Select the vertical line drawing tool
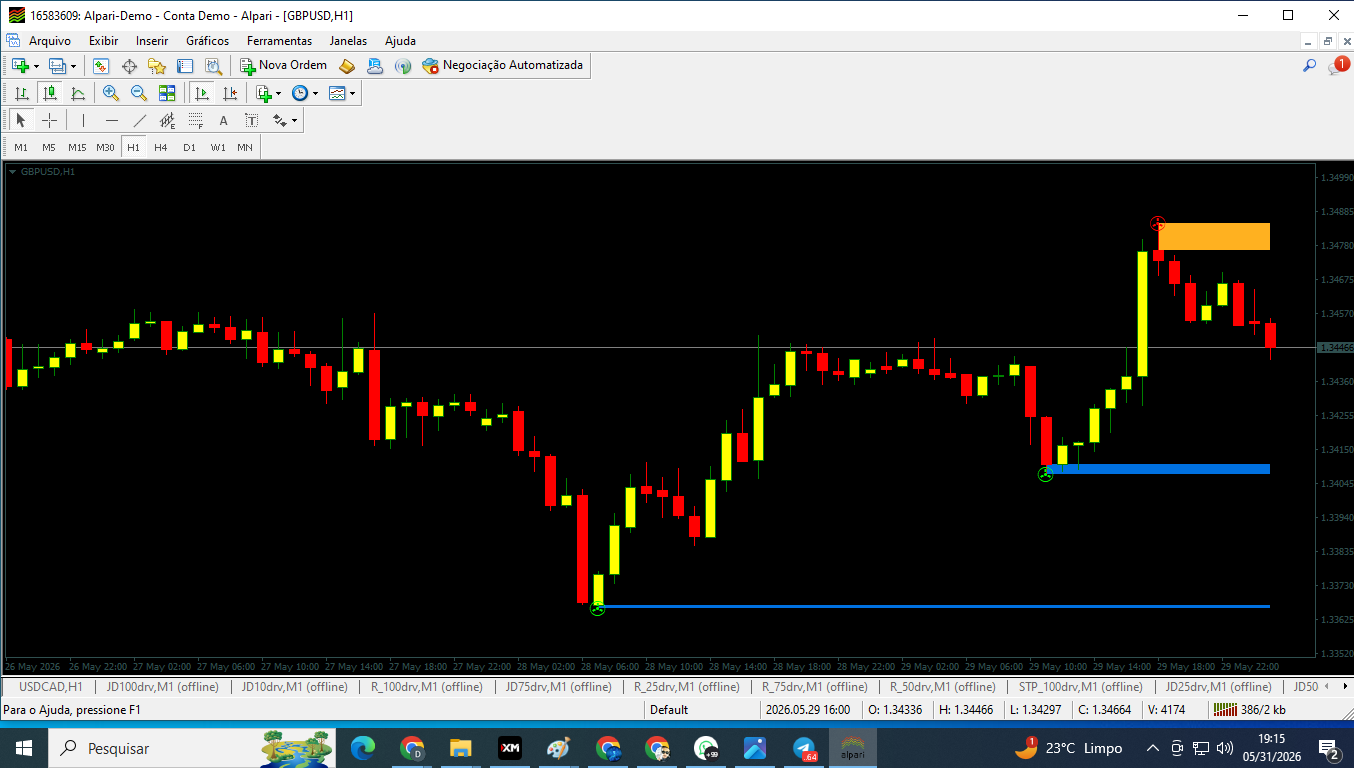This screenshot has height=768, width=1354. [x=83, y=121]
